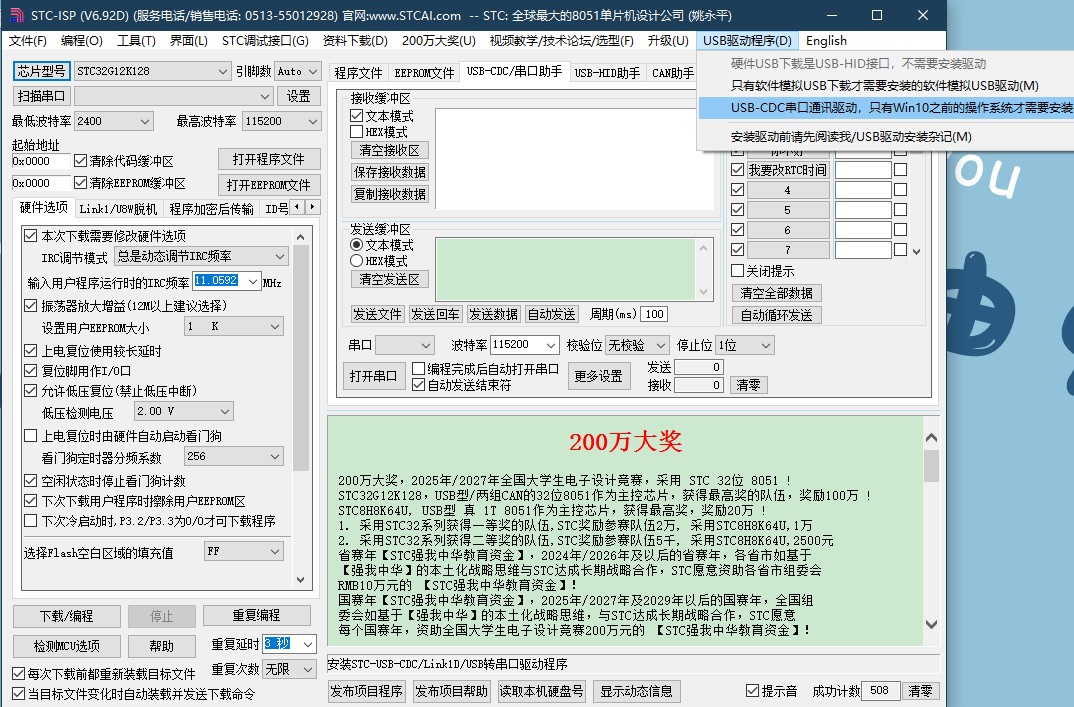Expand the 最低波特率 2400 dropdown
Image resolution: width=1074 pixels, height=707 pixels.
(145, 121)
